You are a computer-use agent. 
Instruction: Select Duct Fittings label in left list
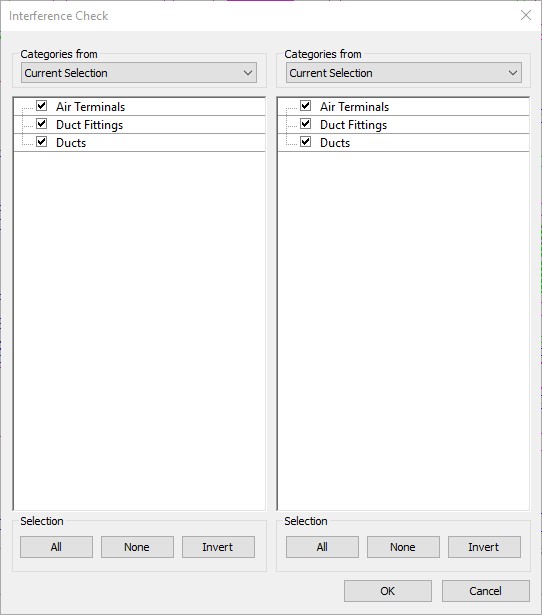click(89, 125)
